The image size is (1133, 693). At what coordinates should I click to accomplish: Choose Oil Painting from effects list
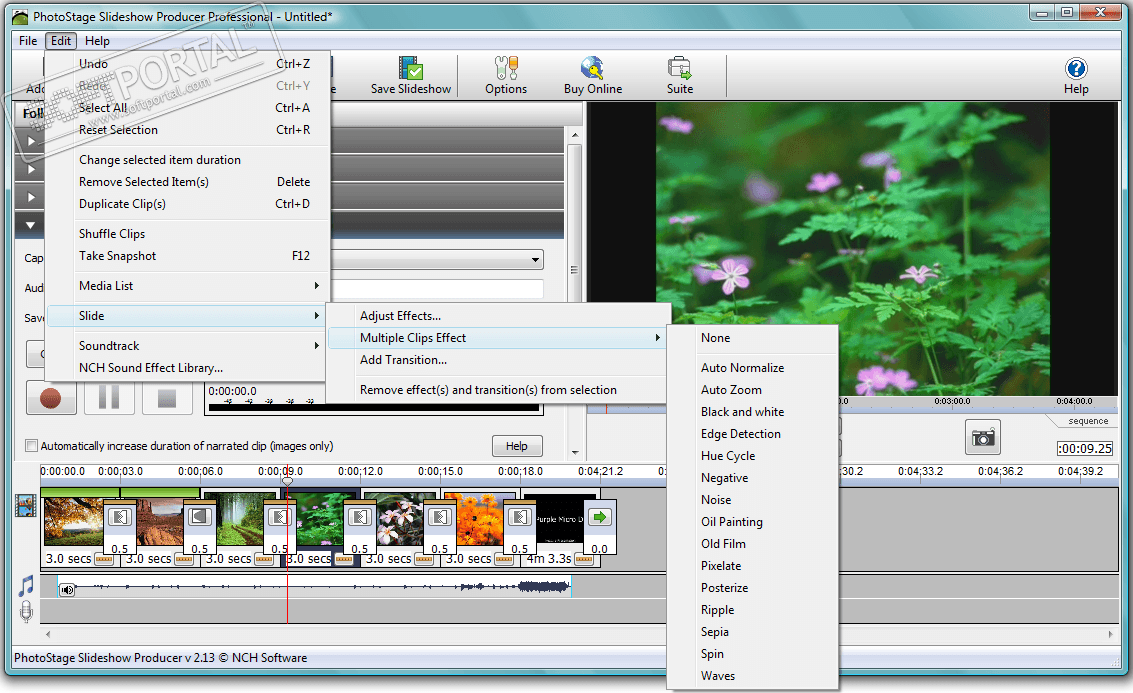point(732,522)
